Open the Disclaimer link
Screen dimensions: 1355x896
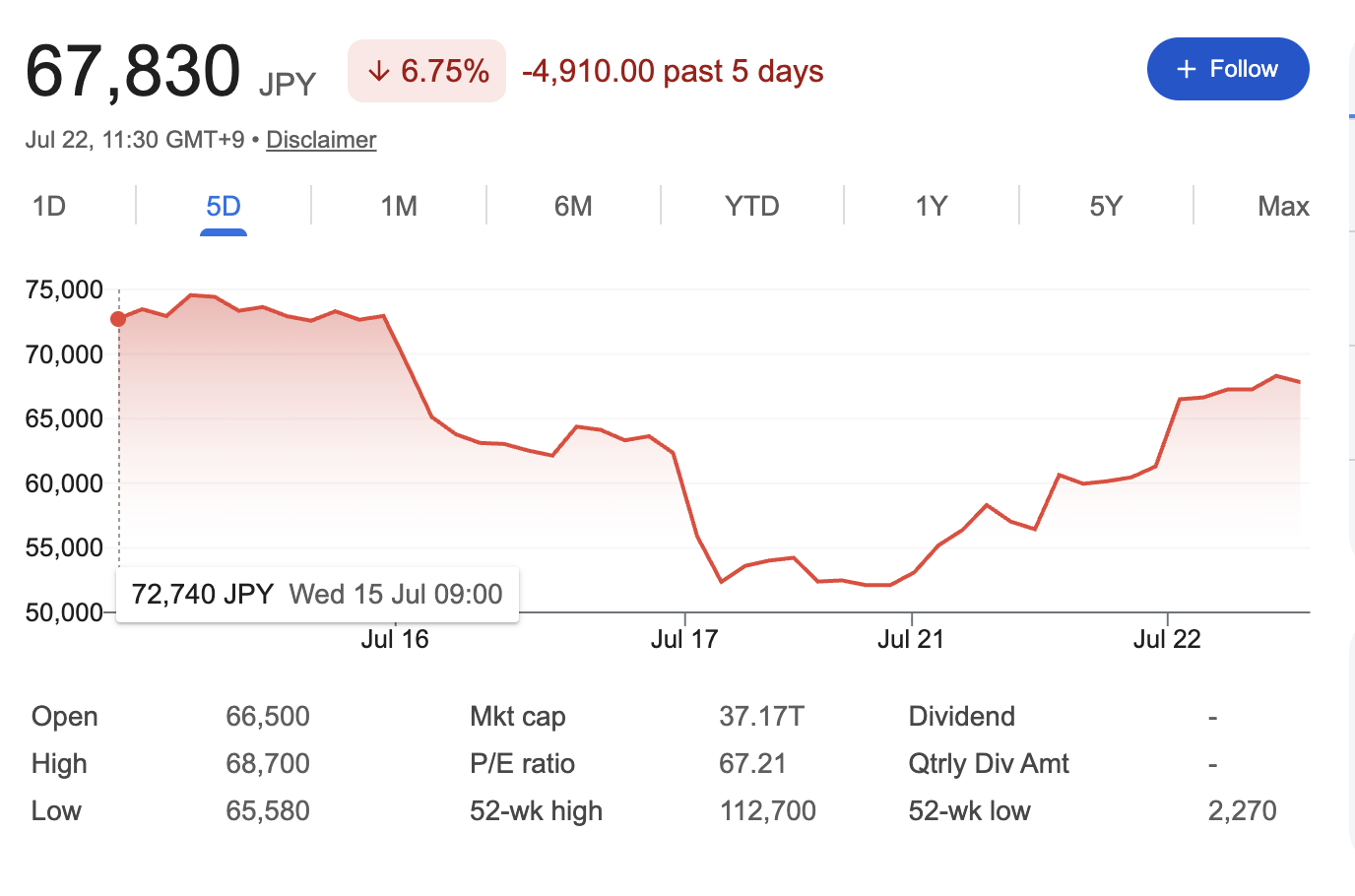tap(321, 140)
